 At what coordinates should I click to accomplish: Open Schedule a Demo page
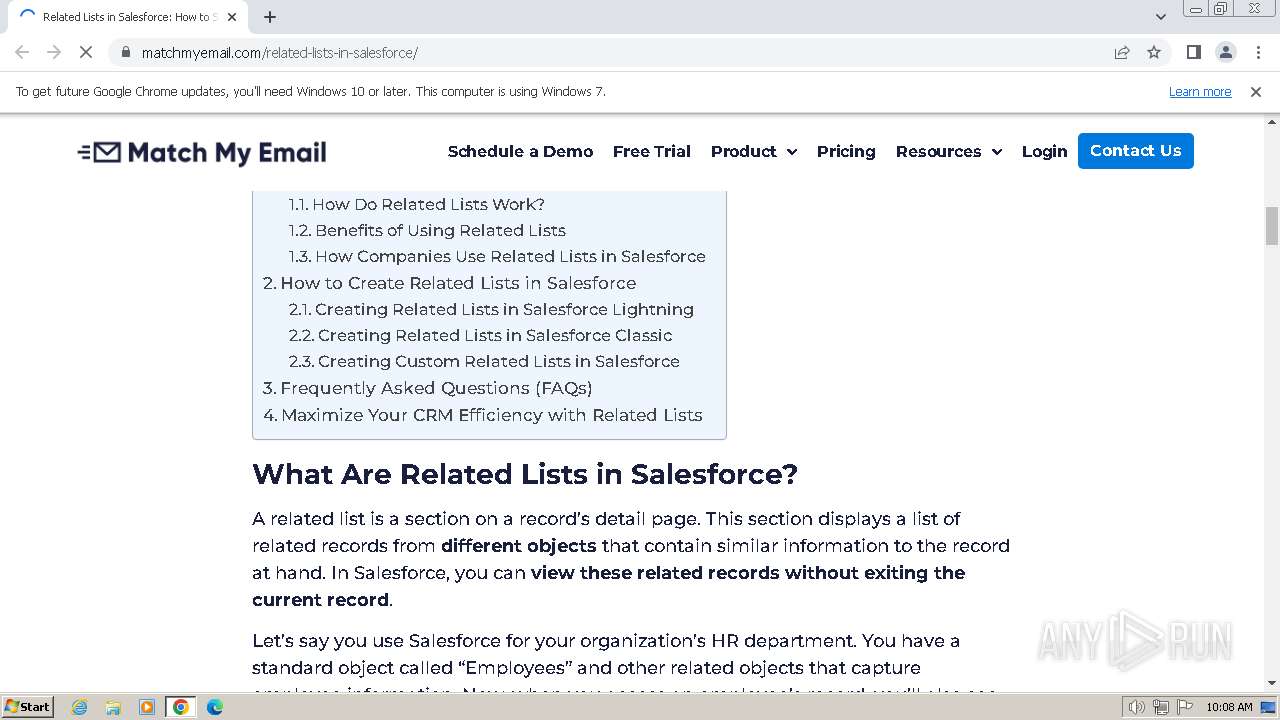(520, 151)
